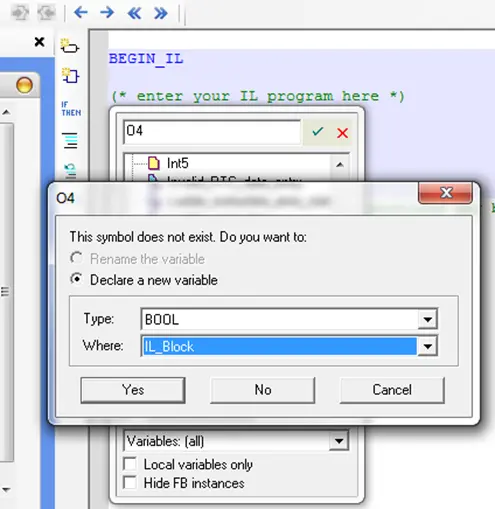495x509 pixels.
Task: Click the indent lines icon in side toolbar
Action: tap(70, 141)
